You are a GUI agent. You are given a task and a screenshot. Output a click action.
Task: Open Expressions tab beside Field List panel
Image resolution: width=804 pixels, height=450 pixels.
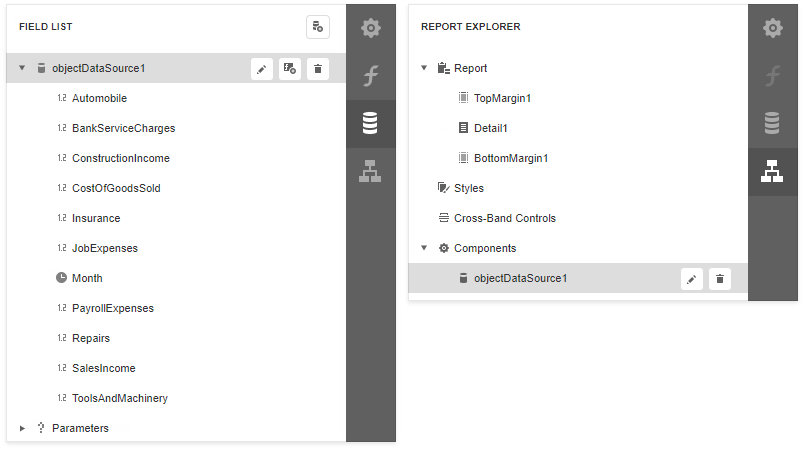(x=371, y=76)
